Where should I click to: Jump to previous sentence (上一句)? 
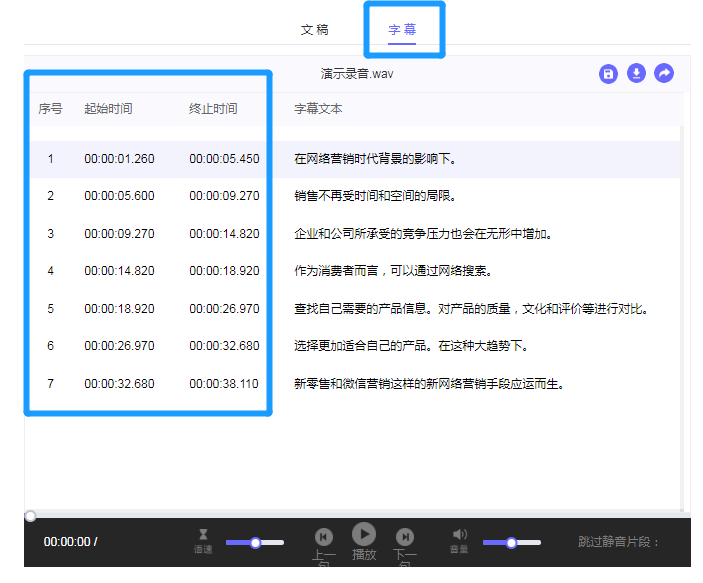pos(323,537)
